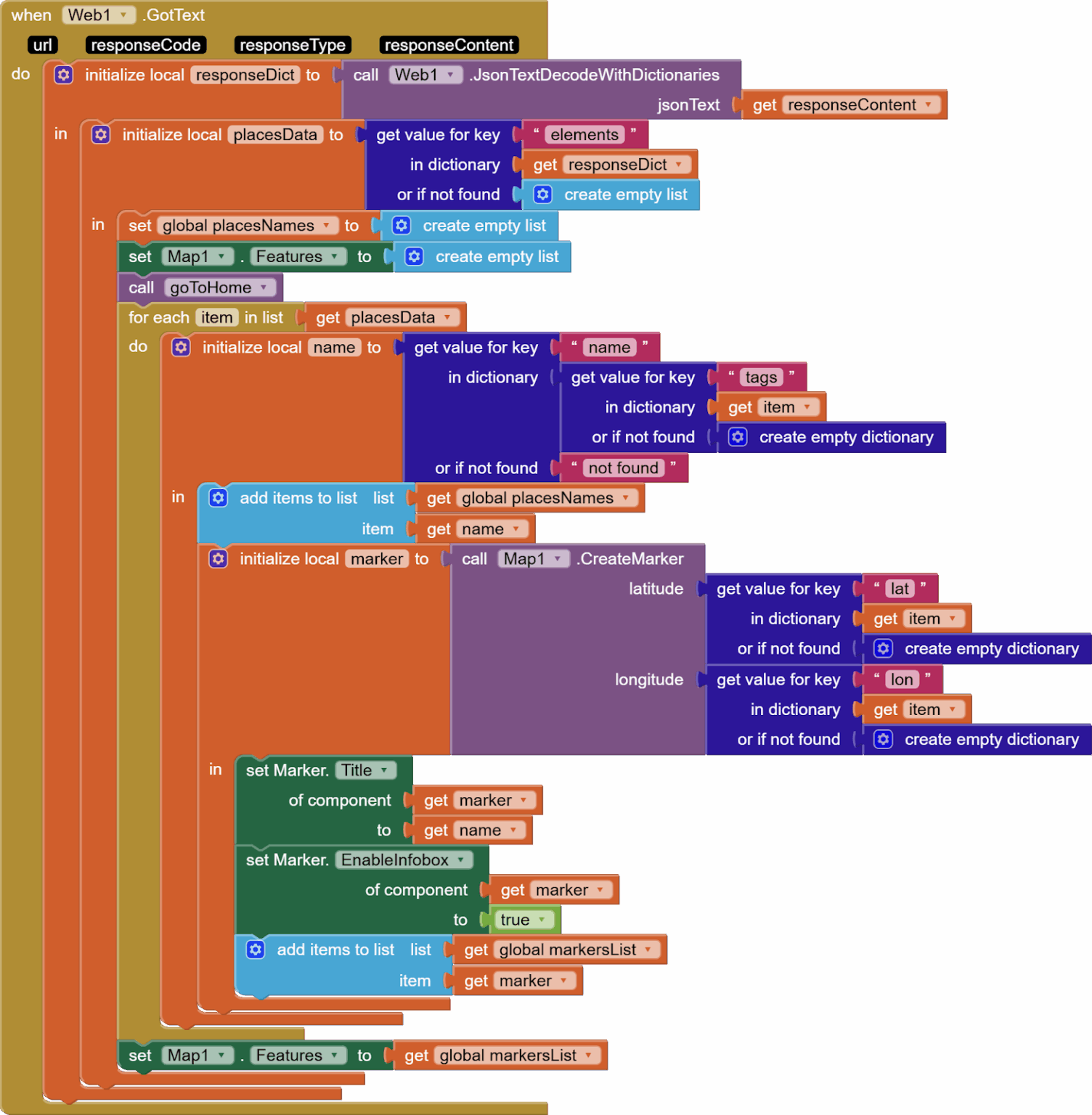
Task: Select the for each item loop block
Action: pos(159,318)
